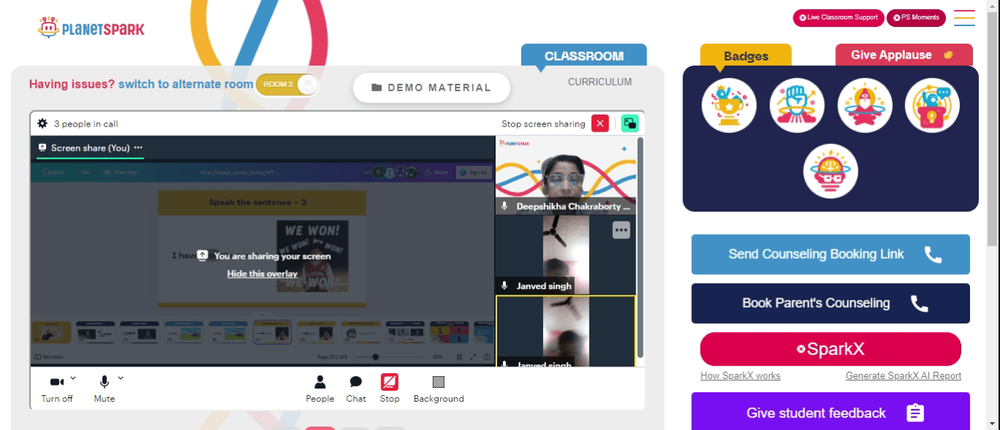
Task: Open three-dot options on Janved singh tile
Action: coord(621,230)
